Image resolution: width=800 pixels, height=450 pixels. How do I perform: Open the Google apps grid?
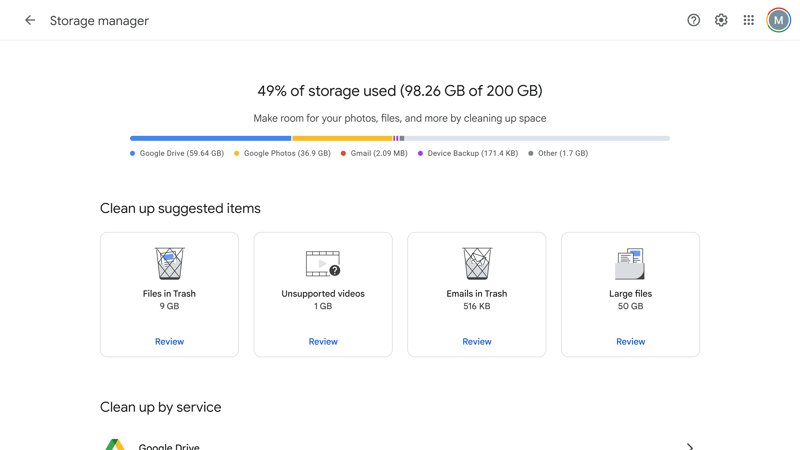(748, 20)
